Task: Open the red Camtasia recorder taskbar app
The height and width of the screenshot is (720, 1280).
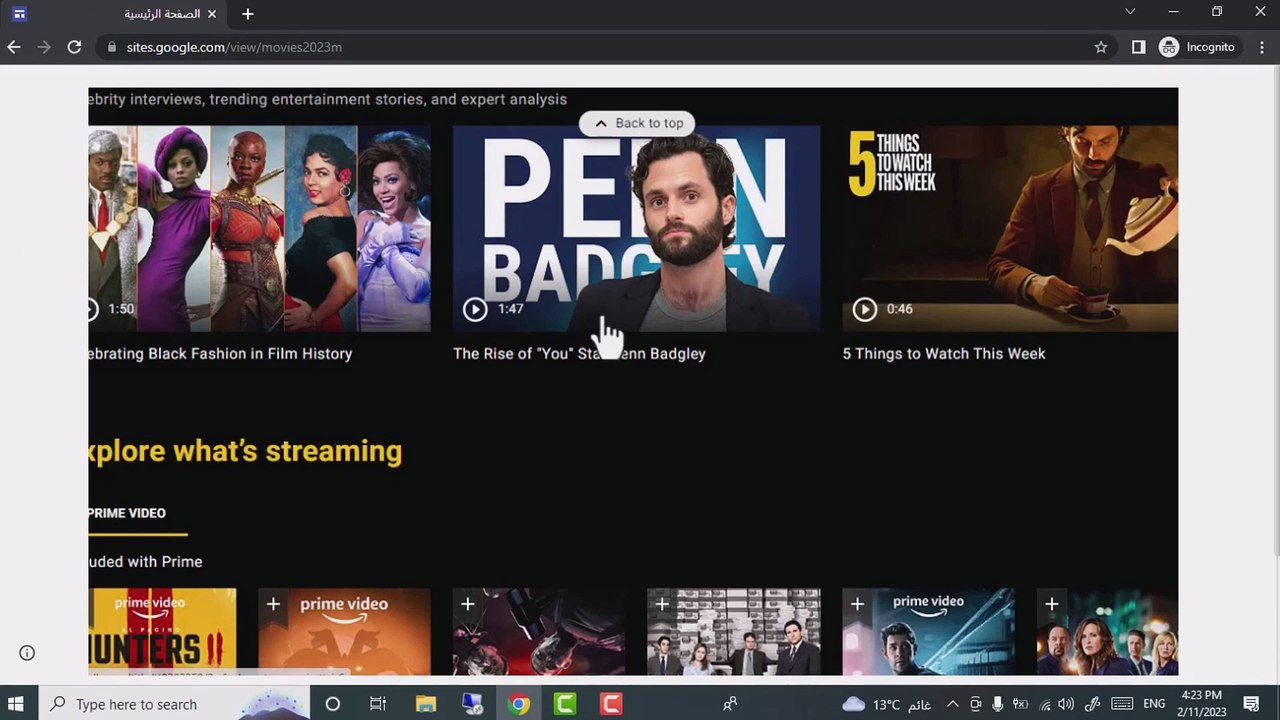Action: pos(611,704)
